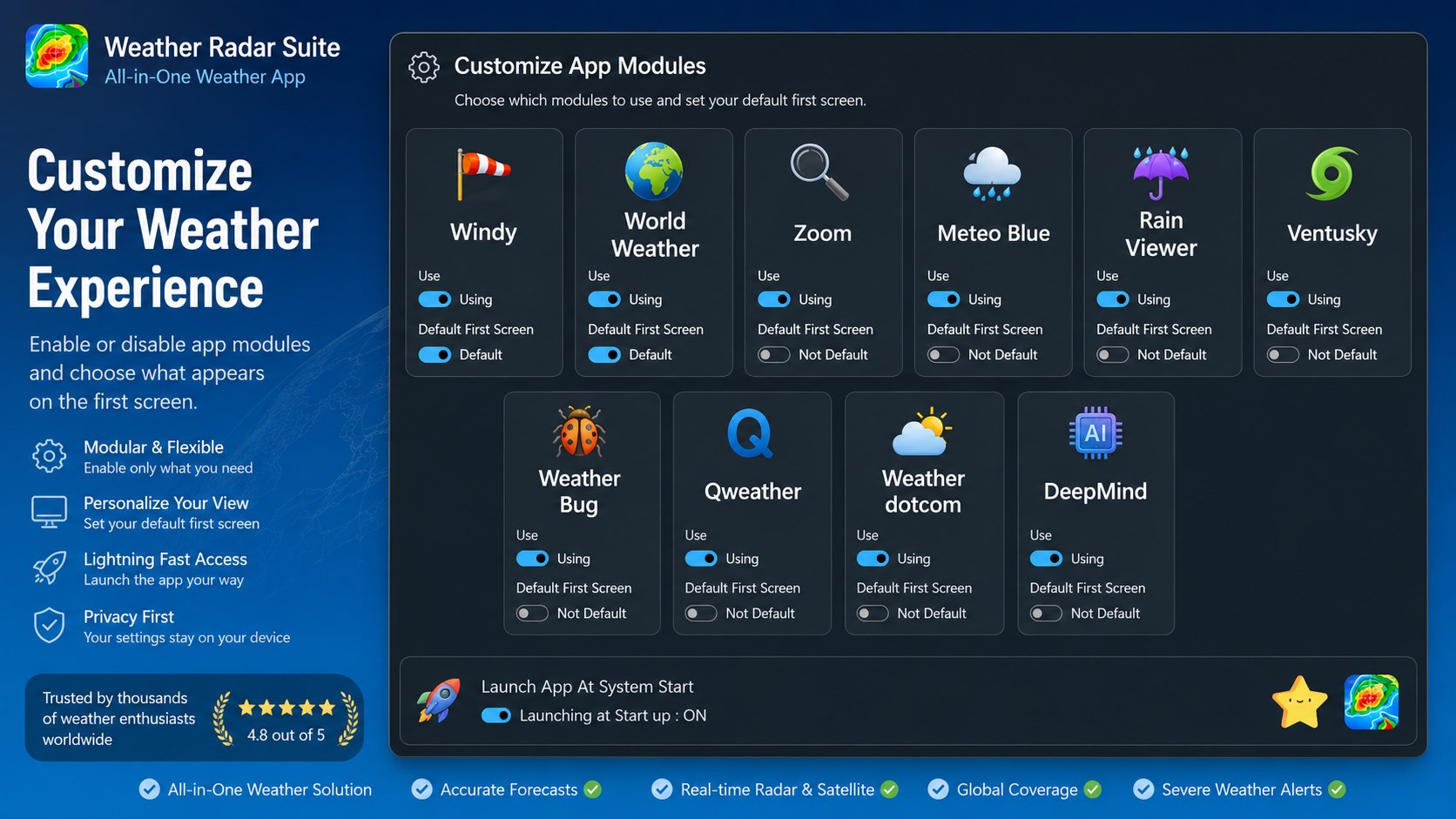Set Rain Viewer as default first screen
The image size is (1456, 819).
pyautogui.click(x=1113, y=355)
